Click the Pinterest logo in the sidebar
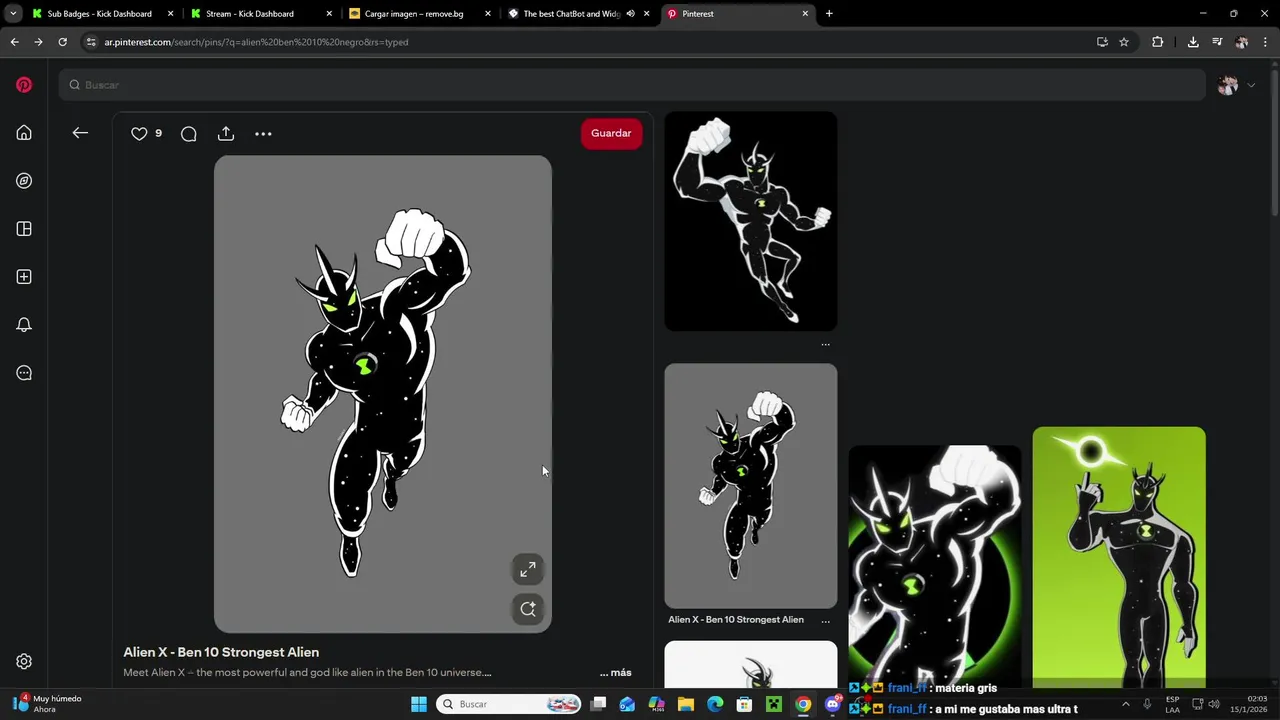The image size is (1280, 720). click(x=24, y=85)
